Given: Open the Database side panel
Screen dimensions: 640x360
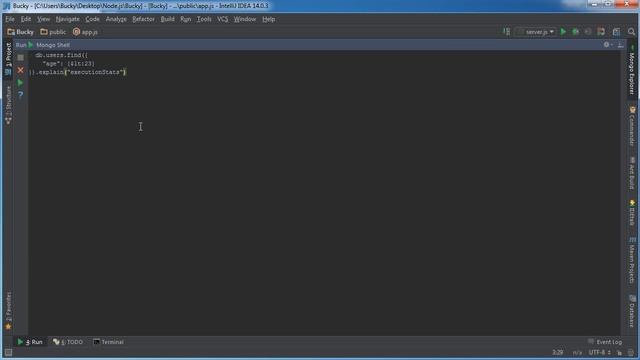Looking at the screenshot, I should (632, 311).
